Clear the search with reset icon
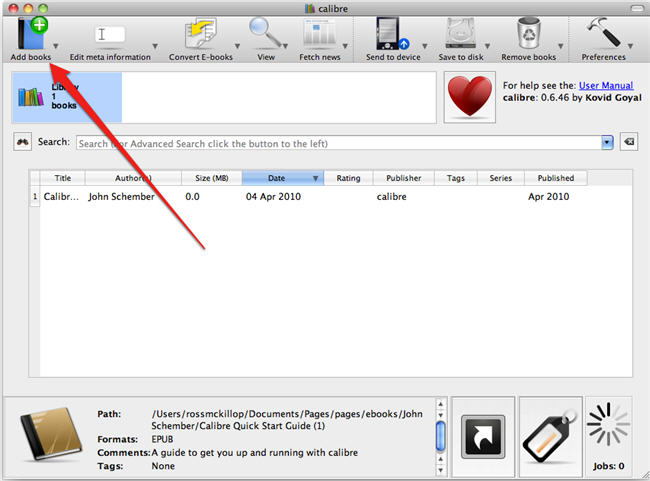 point(629,142)
